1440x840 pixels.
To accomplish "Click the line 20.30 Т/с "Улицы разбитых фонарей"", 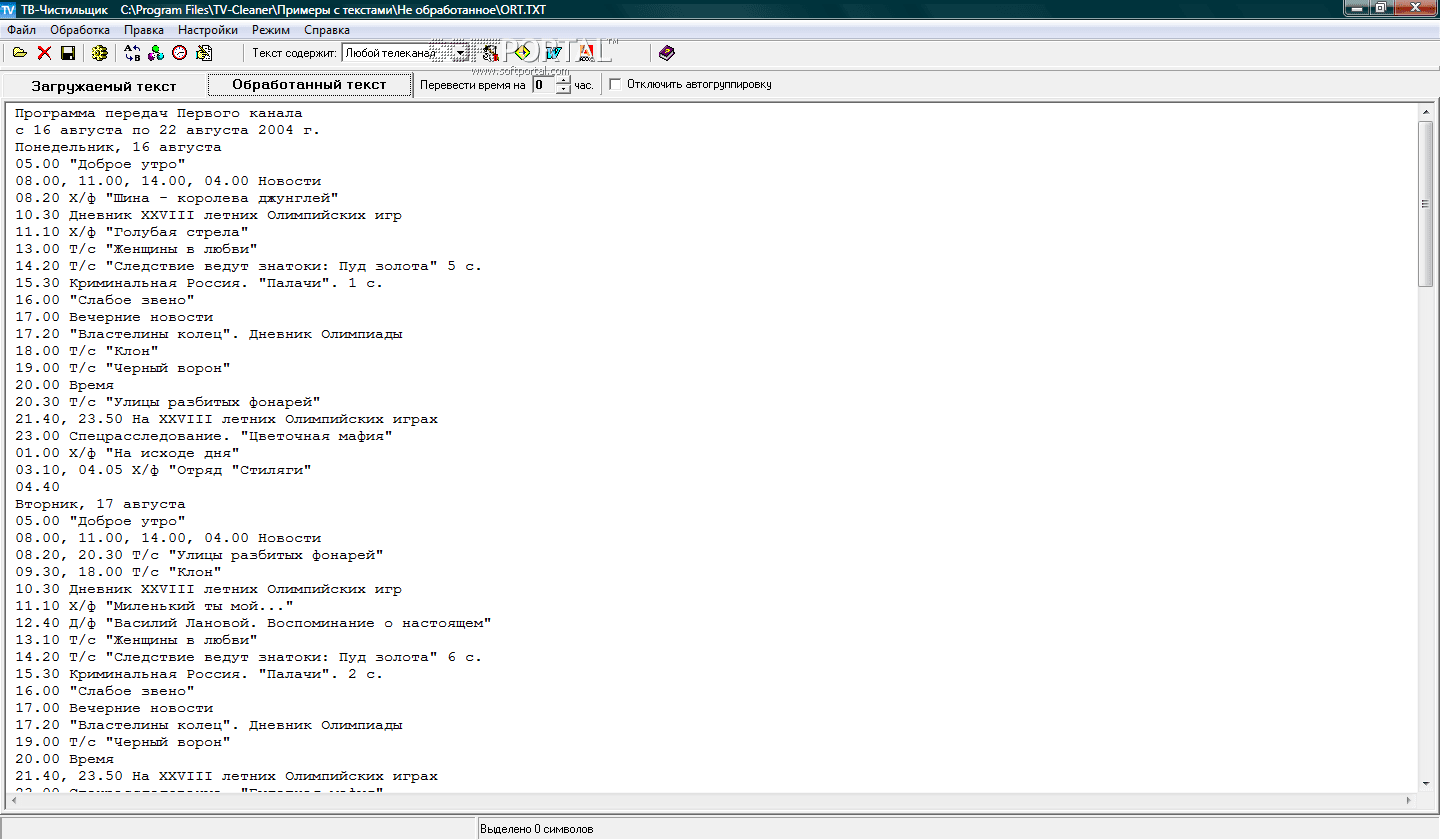I will [168, 402].
